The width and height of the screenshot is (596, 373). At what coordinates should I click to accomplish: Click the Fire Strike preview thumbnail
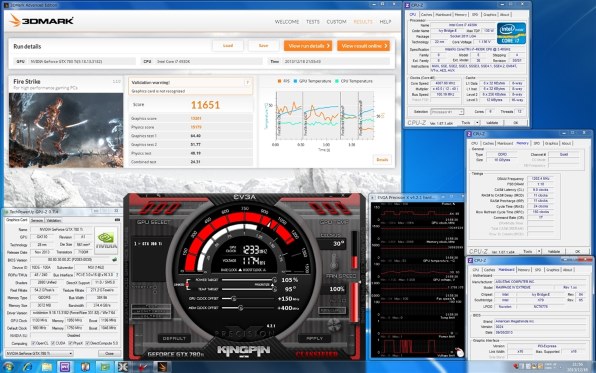point(66,130)
